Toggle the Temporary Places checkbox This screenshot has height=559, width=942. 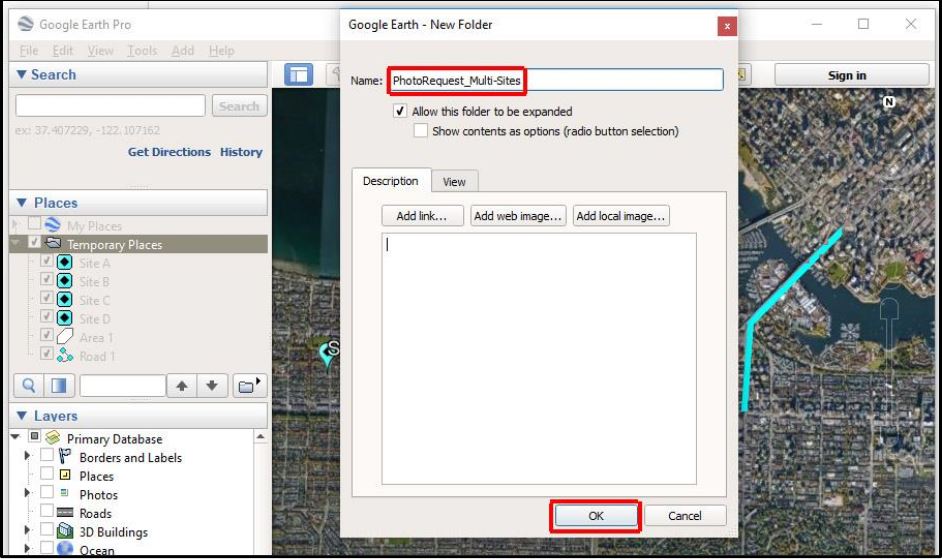click(x=34, y=242)
